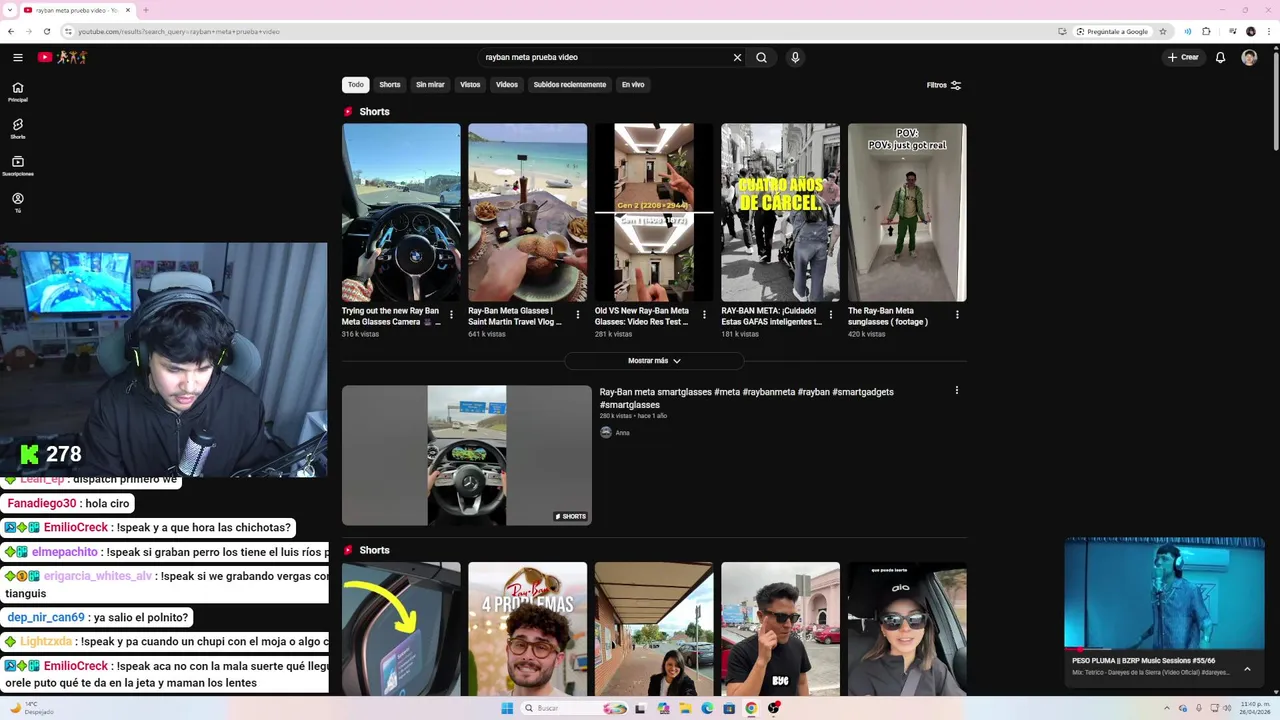Reload the page in Chrome
This screenshot has width=1280, height=720.
(47, 31)
